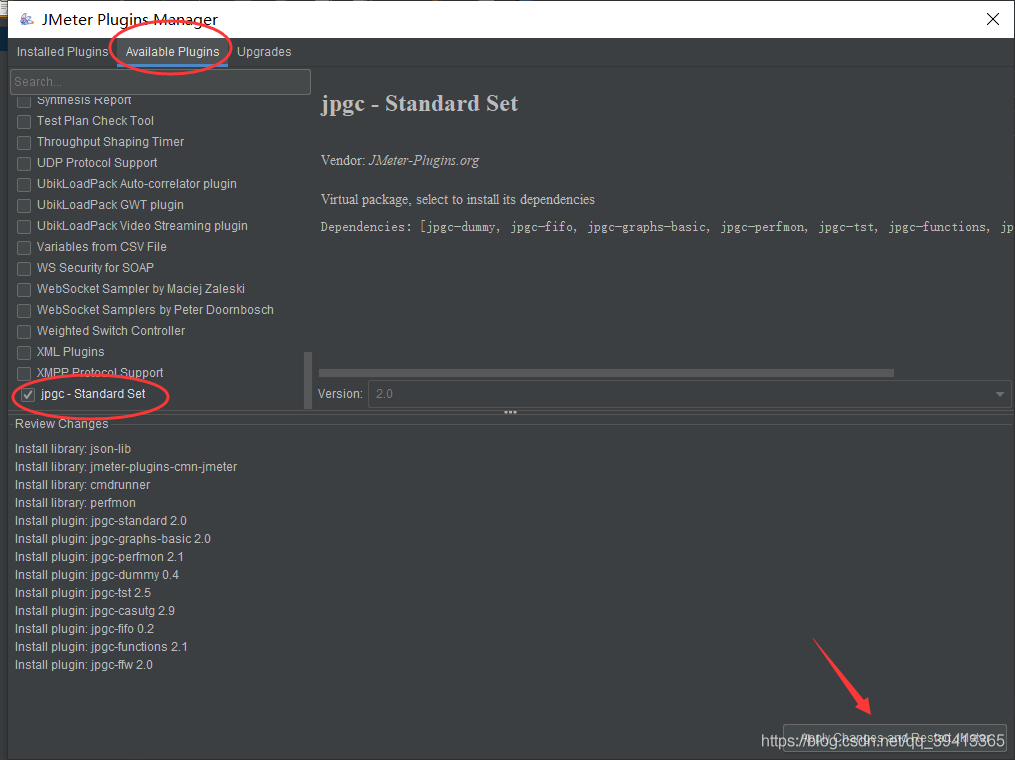Select the 'Throughput Shaping Timer' list label

(x=110, y=142)
